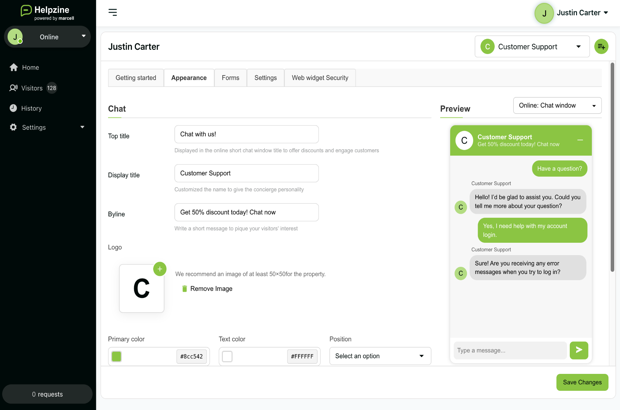Click the Save Changes button
Screen dimensions: 620x410
click(582, 382)
